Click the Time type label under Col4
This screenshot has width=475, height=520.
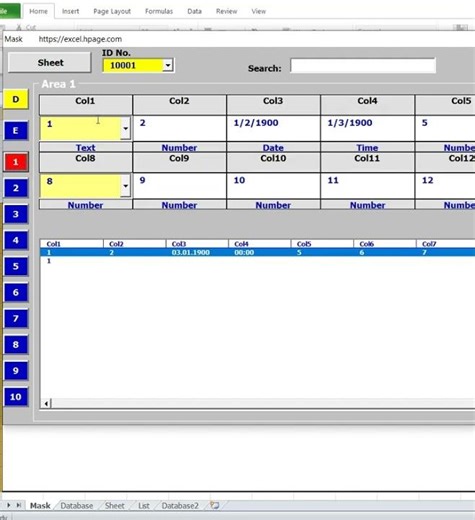coord(367,147)
